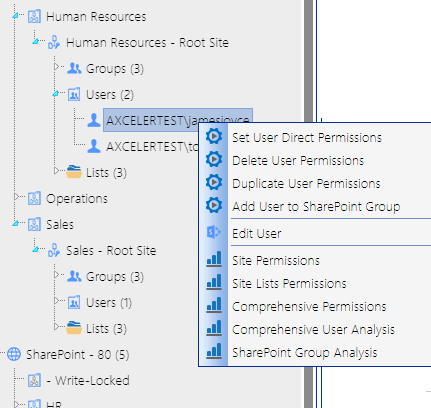Expand the Operations node
The height and width of the screenshot is (408, 431).
[16, 197]
